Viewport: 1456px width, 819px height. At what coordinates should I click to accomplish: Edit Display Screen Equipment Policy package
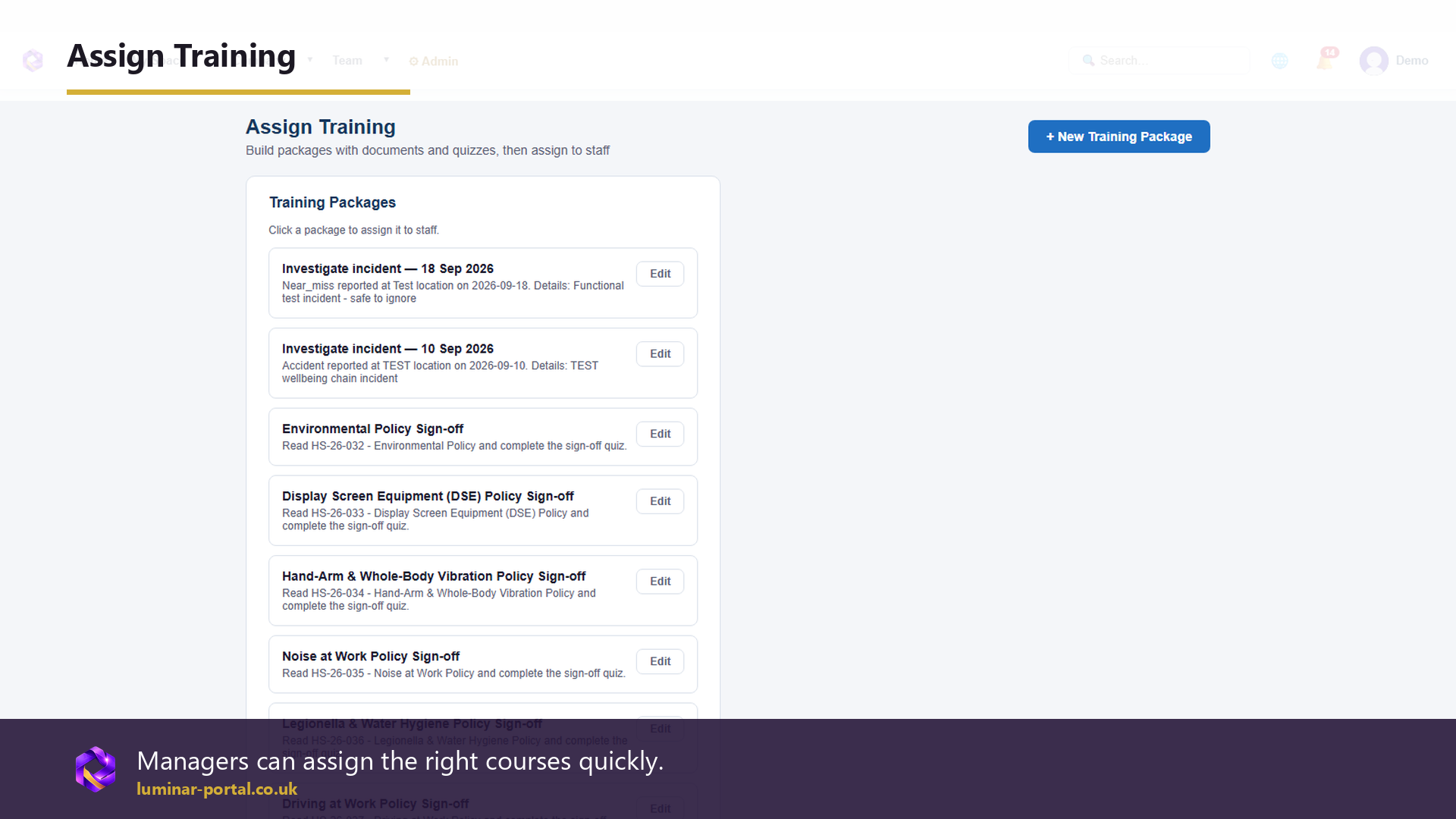click(660, 501)
